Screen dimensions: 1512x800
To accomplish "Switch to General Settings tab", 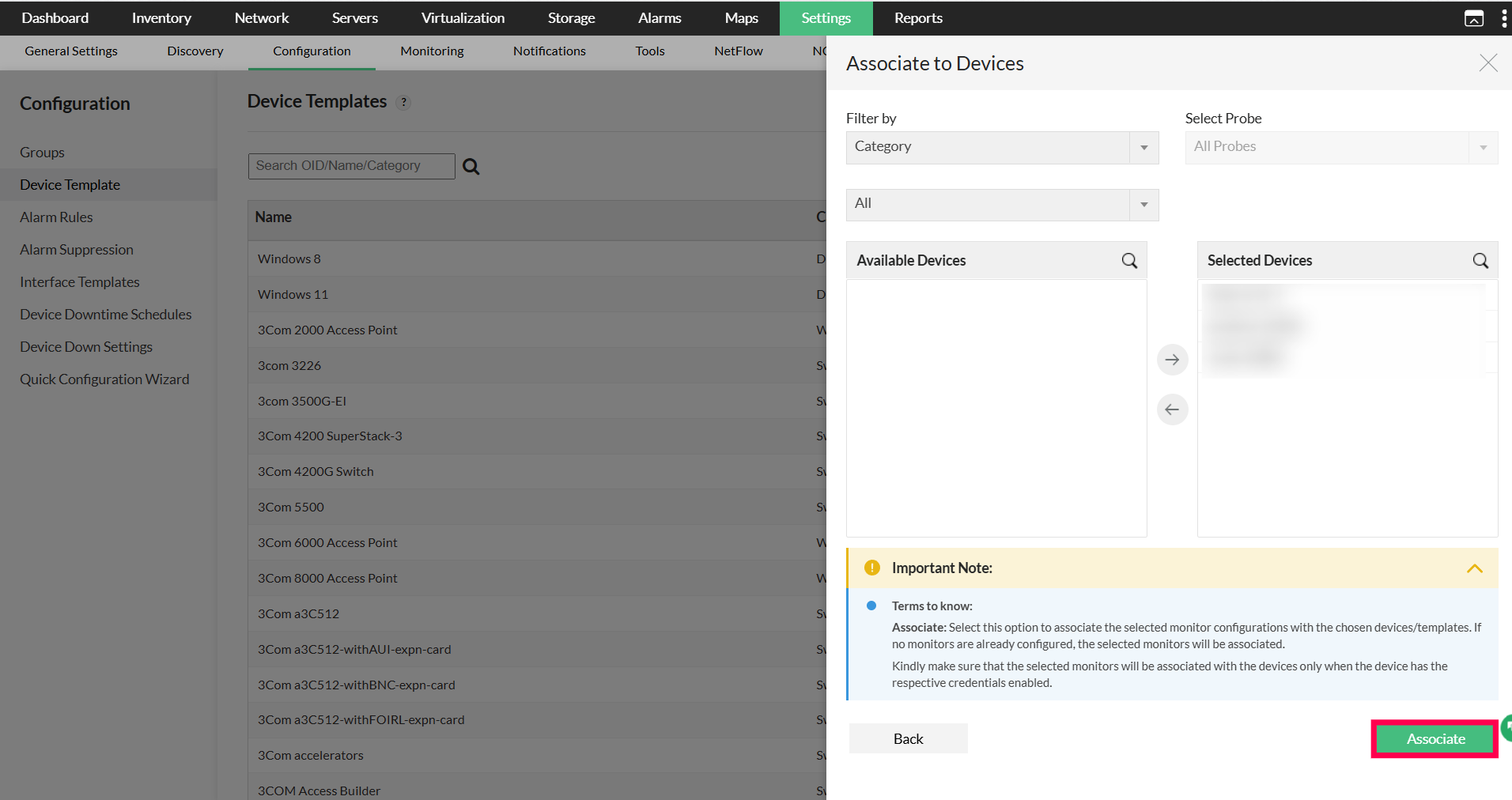I will (71, 51).
